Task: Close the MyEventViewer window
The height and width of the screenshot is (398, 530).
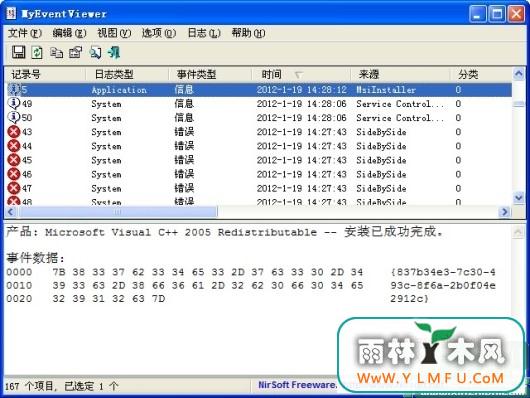Action: (x=516, y=14)
